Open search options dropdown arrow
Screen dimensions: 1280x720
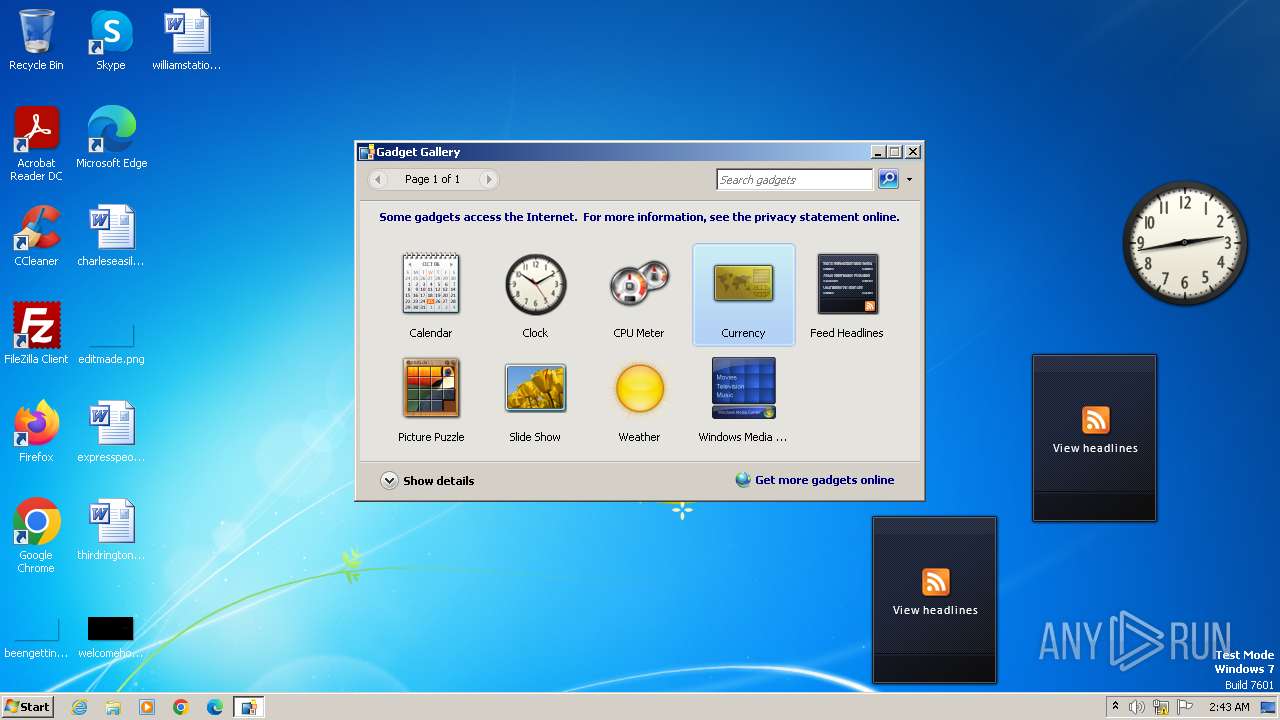[909, 180]
